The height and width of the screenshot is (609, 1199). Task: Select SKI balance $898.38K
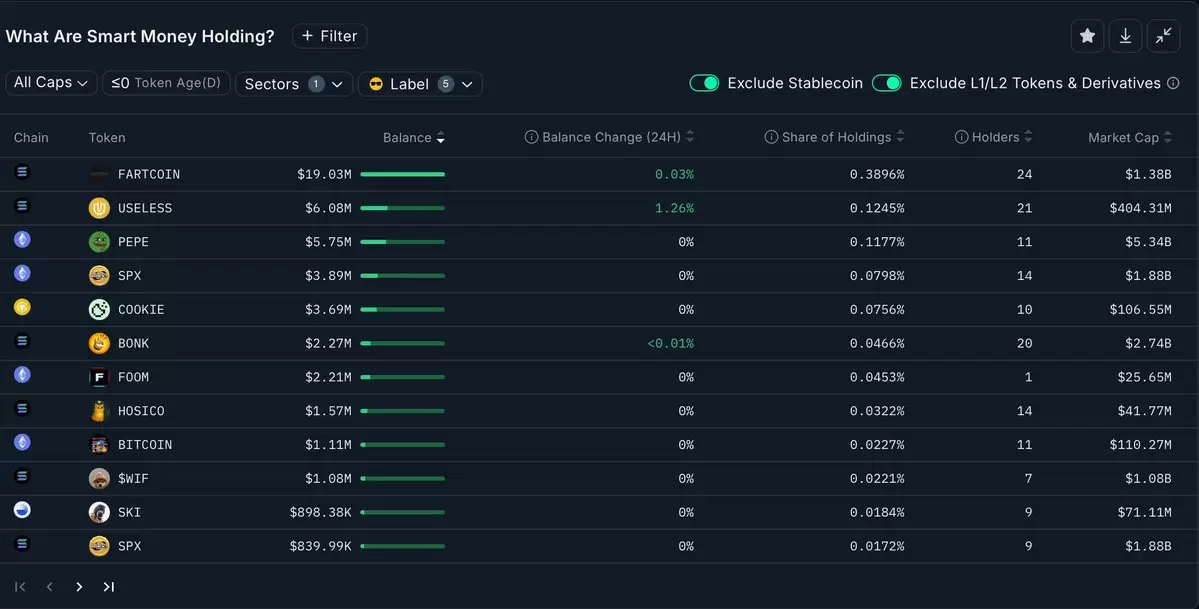click(320, 512)
